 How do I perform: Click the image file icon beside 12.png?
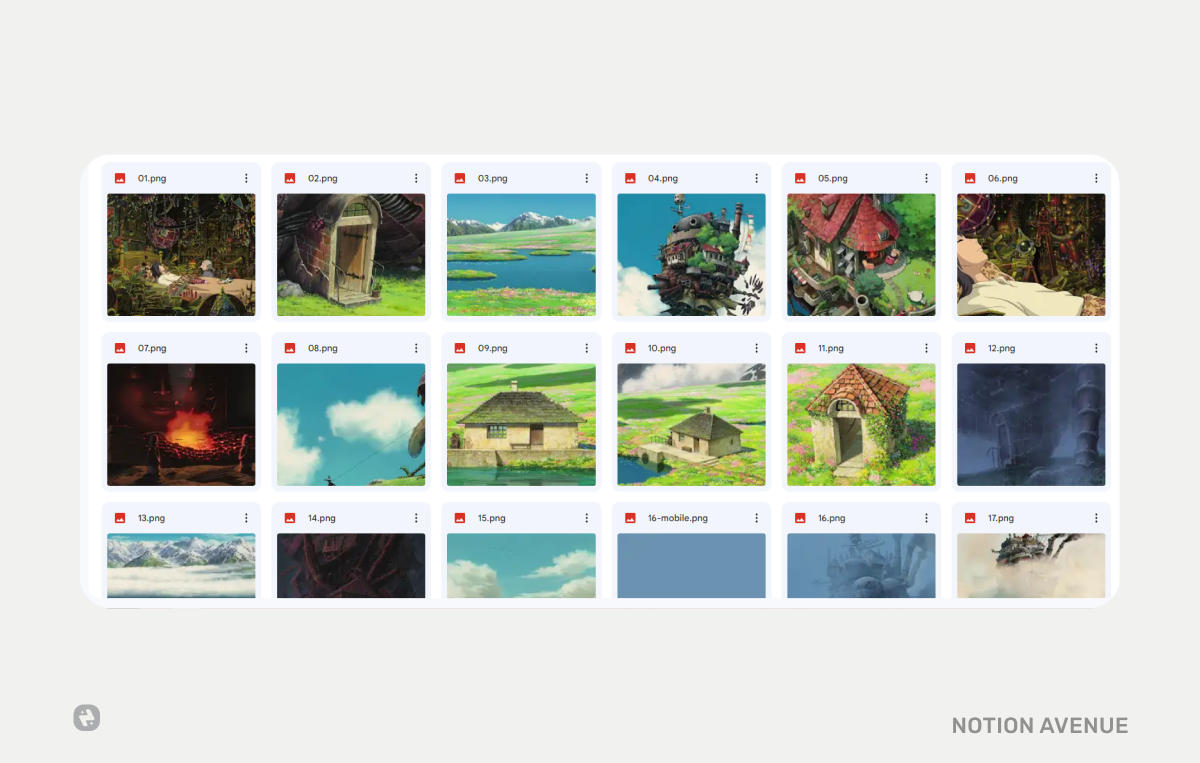click(970, 348)
